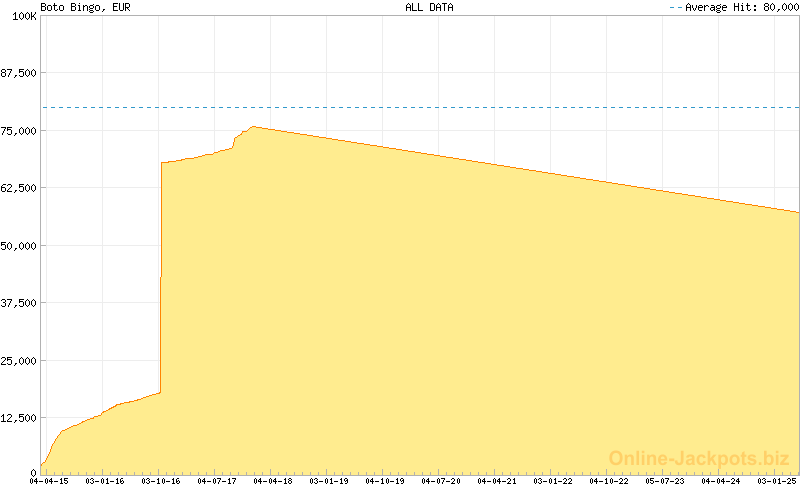Click the 04-04-18 date label
The height and width of the screenshot is (490, 800).
click(272, 481)
